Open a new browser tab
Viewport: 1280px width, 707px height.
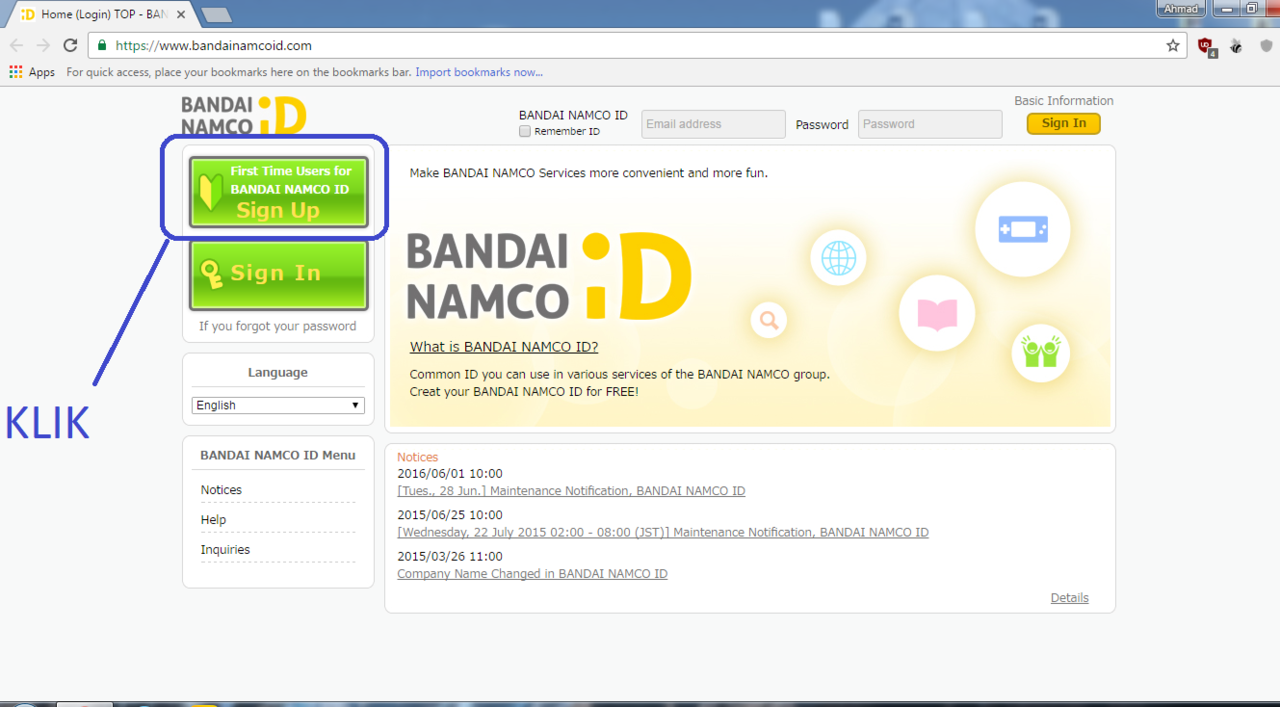[x=216, y=15]
